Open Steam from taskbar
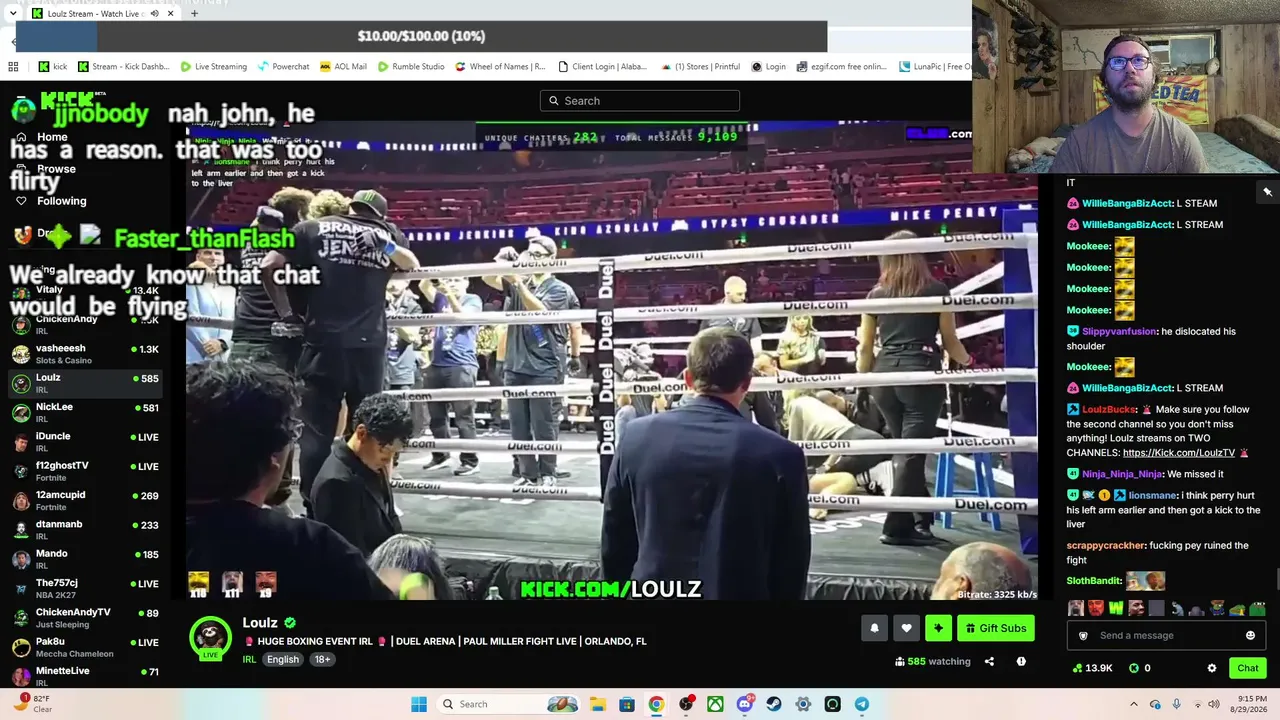This screenshot has width=1280, height=720. click(x=774, y=704)
